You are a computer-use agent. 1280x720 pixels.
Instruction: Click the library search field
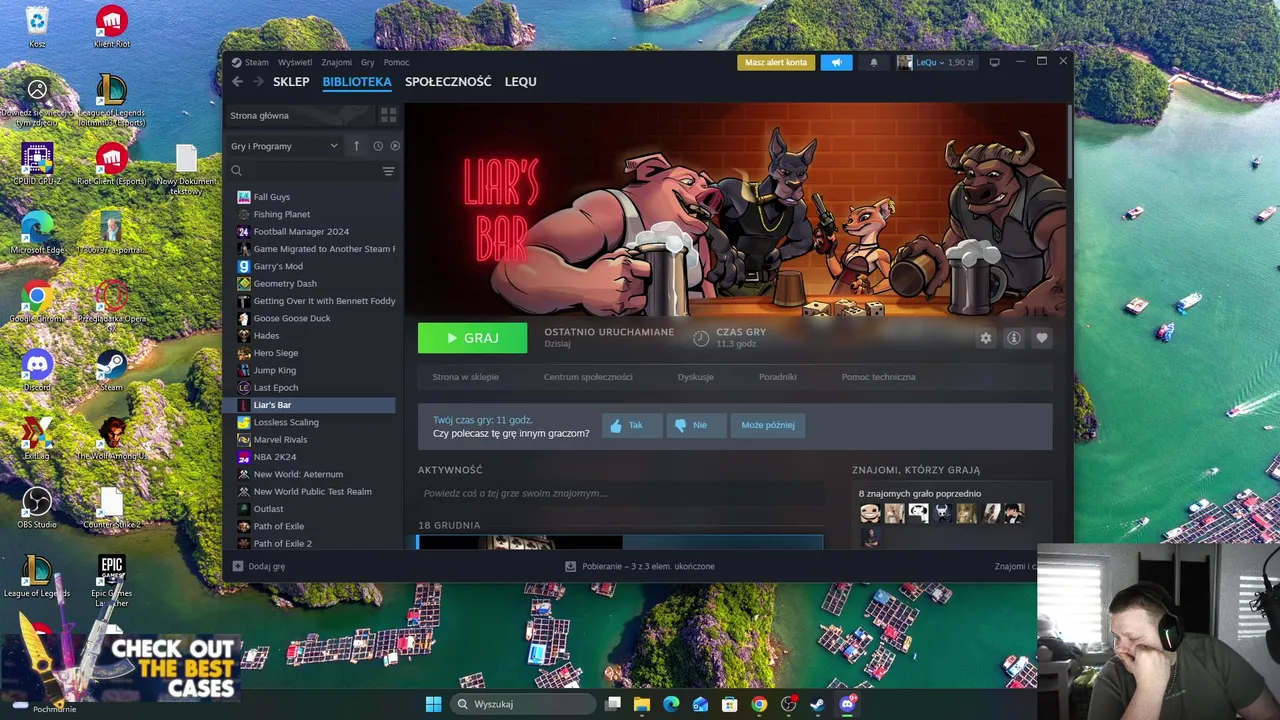305,171
